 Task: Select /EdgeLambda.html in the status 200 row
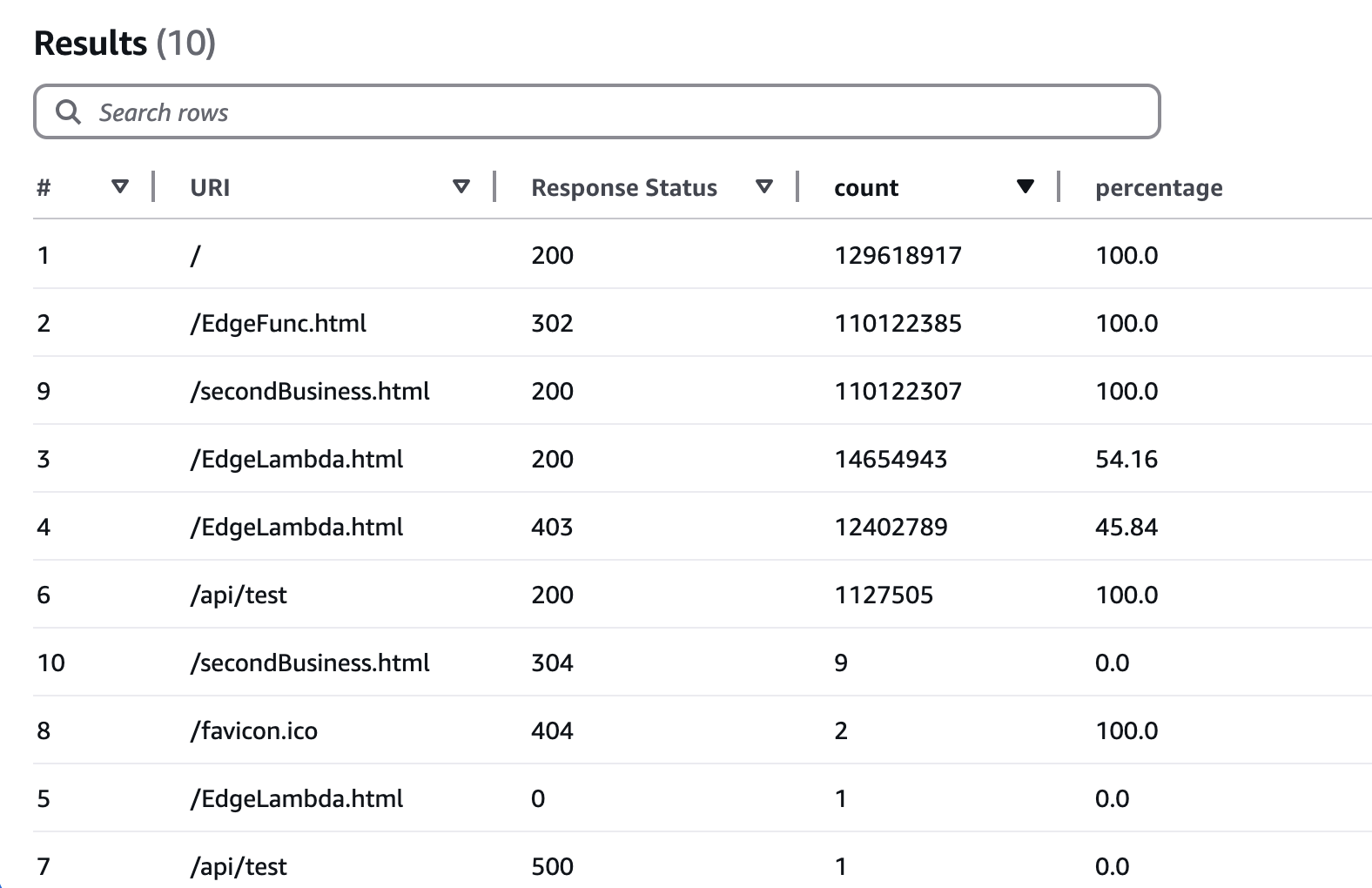(297, 459)
